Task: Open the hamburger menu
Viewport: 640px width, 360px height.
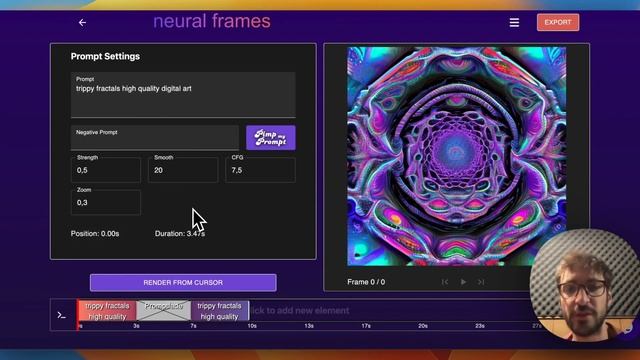Action: (514, 22)
